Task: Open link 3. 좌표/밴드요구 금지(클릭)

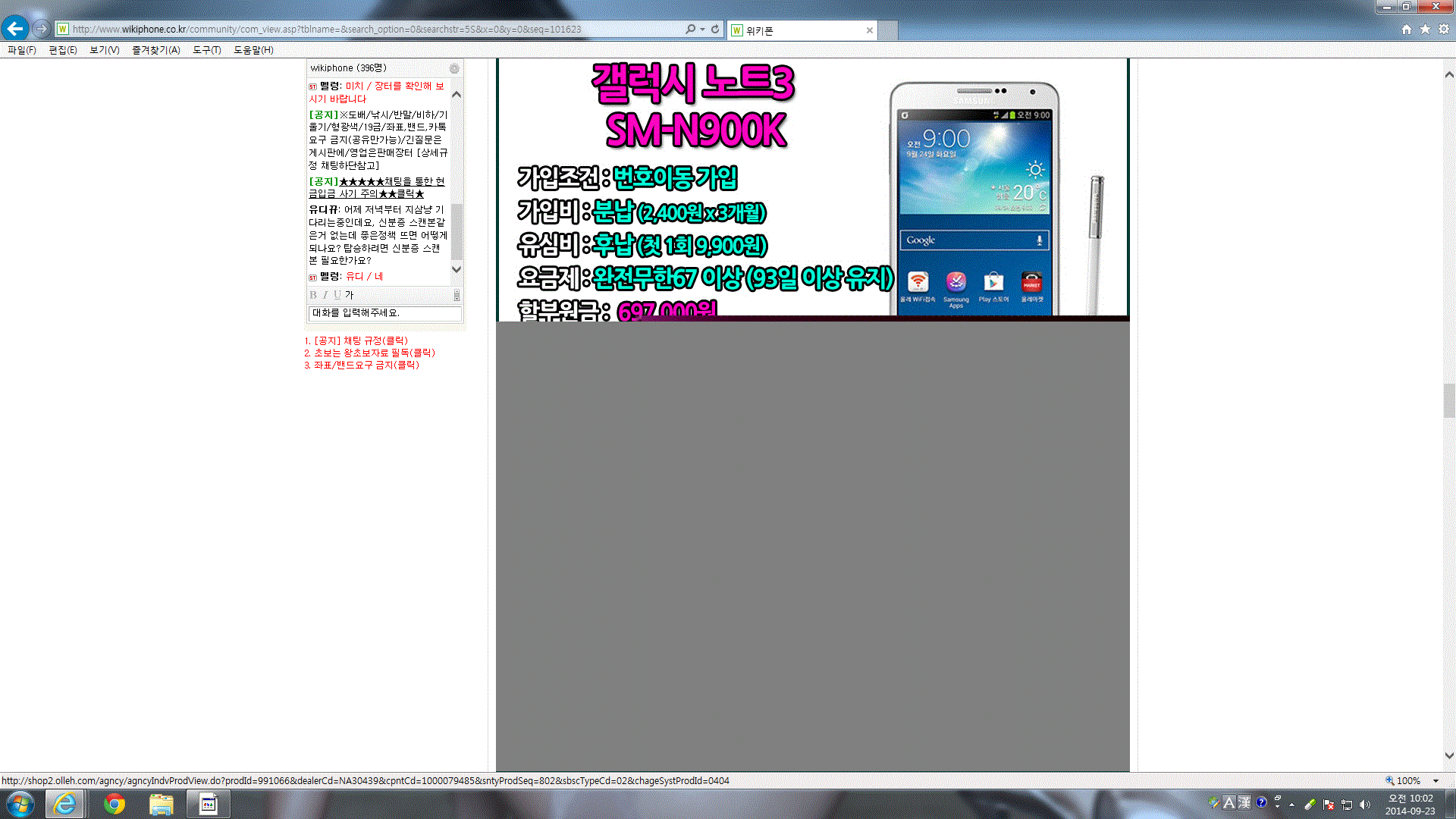Action: click(361, 365)
